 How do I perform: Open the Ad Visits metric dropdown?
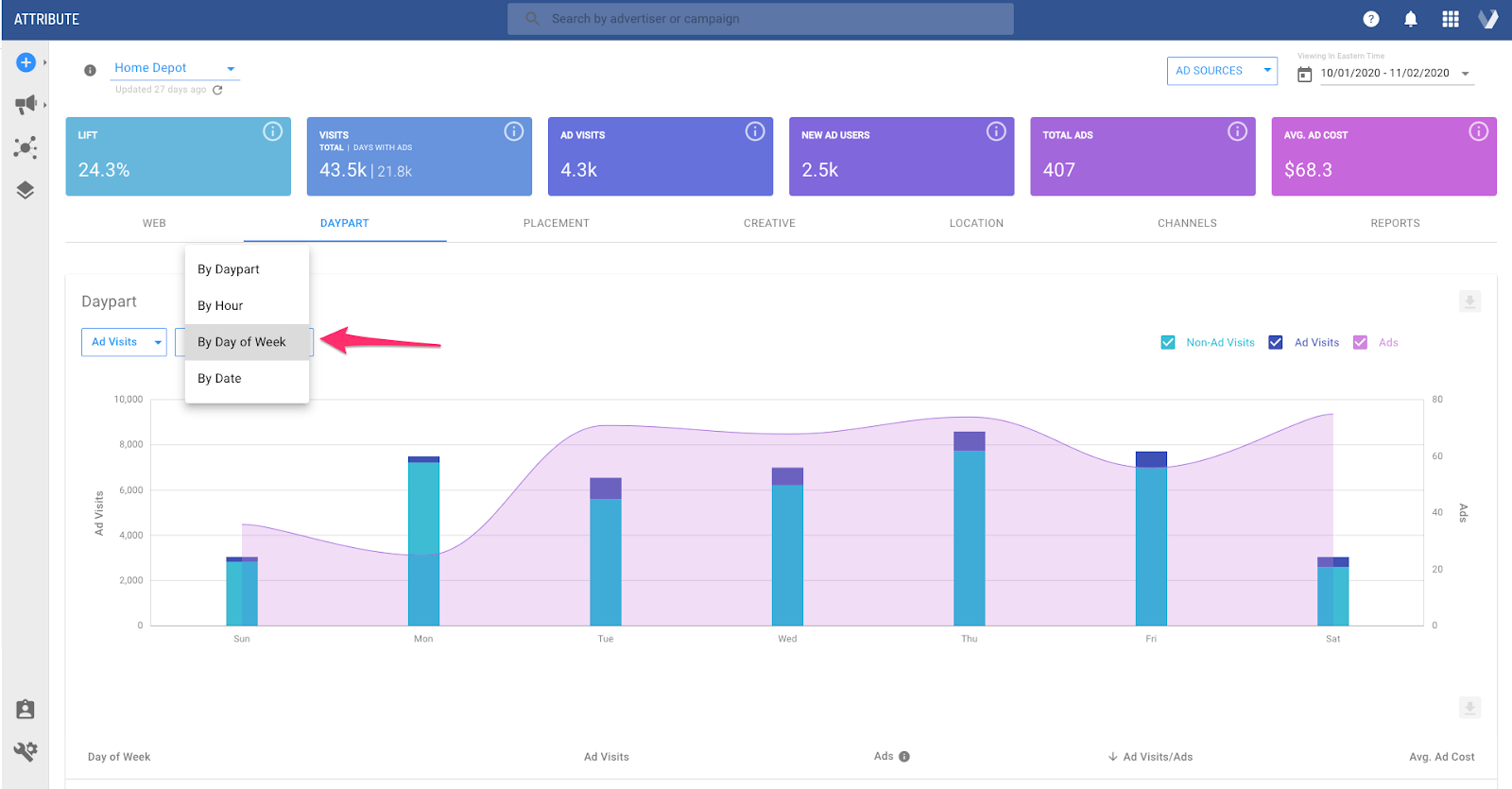click(x=124, y=342)
